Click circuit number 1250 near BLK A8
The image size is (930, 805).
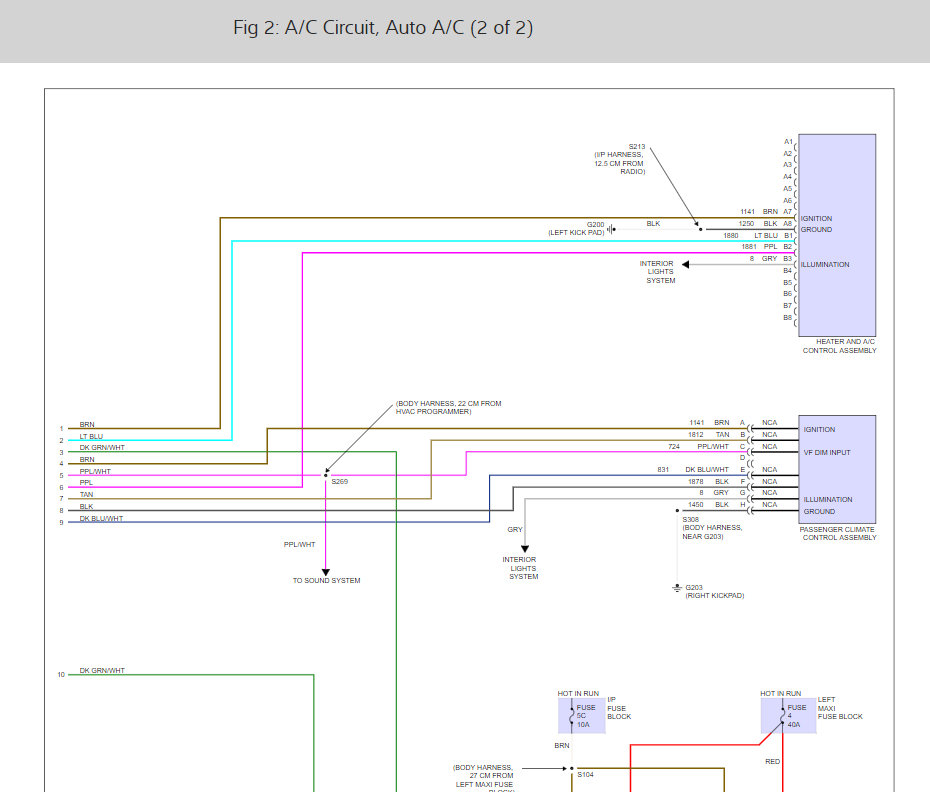click(x=746, y=224)
